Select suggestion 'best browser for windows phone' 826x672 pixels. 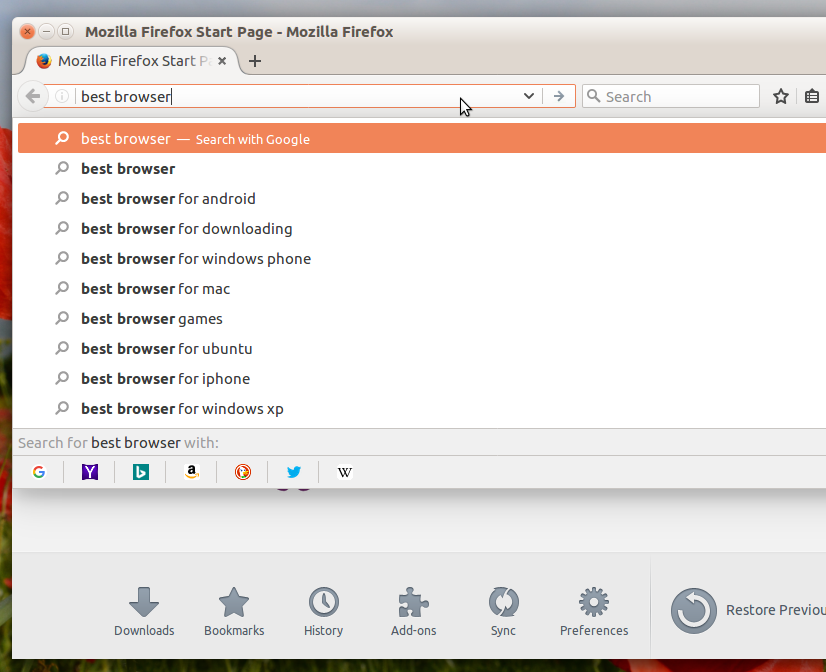click(x=422, y=259)
